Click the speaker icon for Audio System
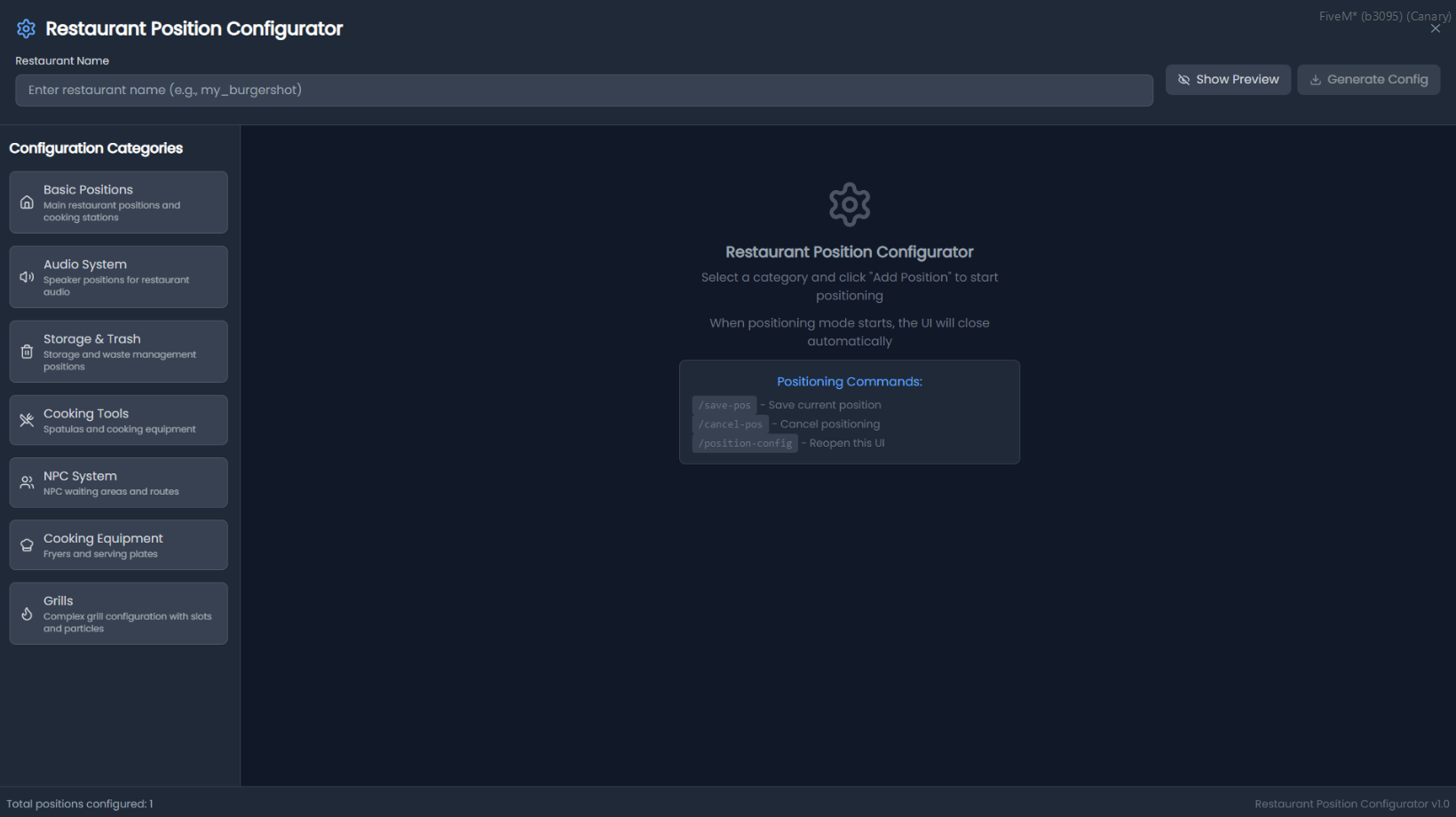The height and width of the screenshot is (817, 1456). [x=27, y=277]
